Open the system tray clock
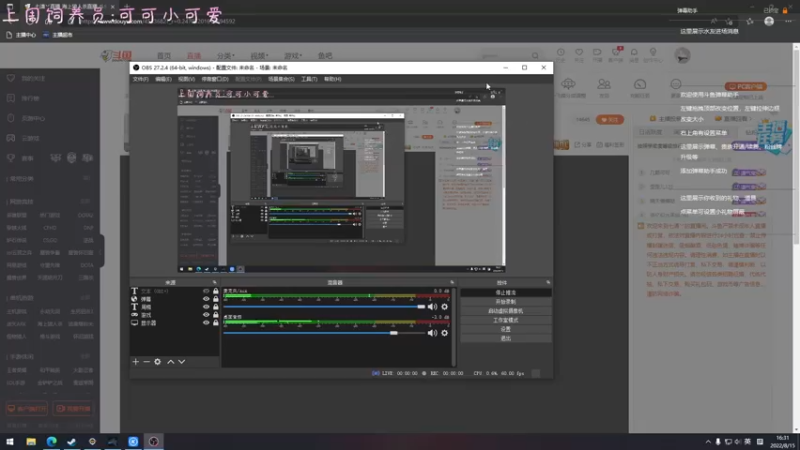 [x=783, y=441]
